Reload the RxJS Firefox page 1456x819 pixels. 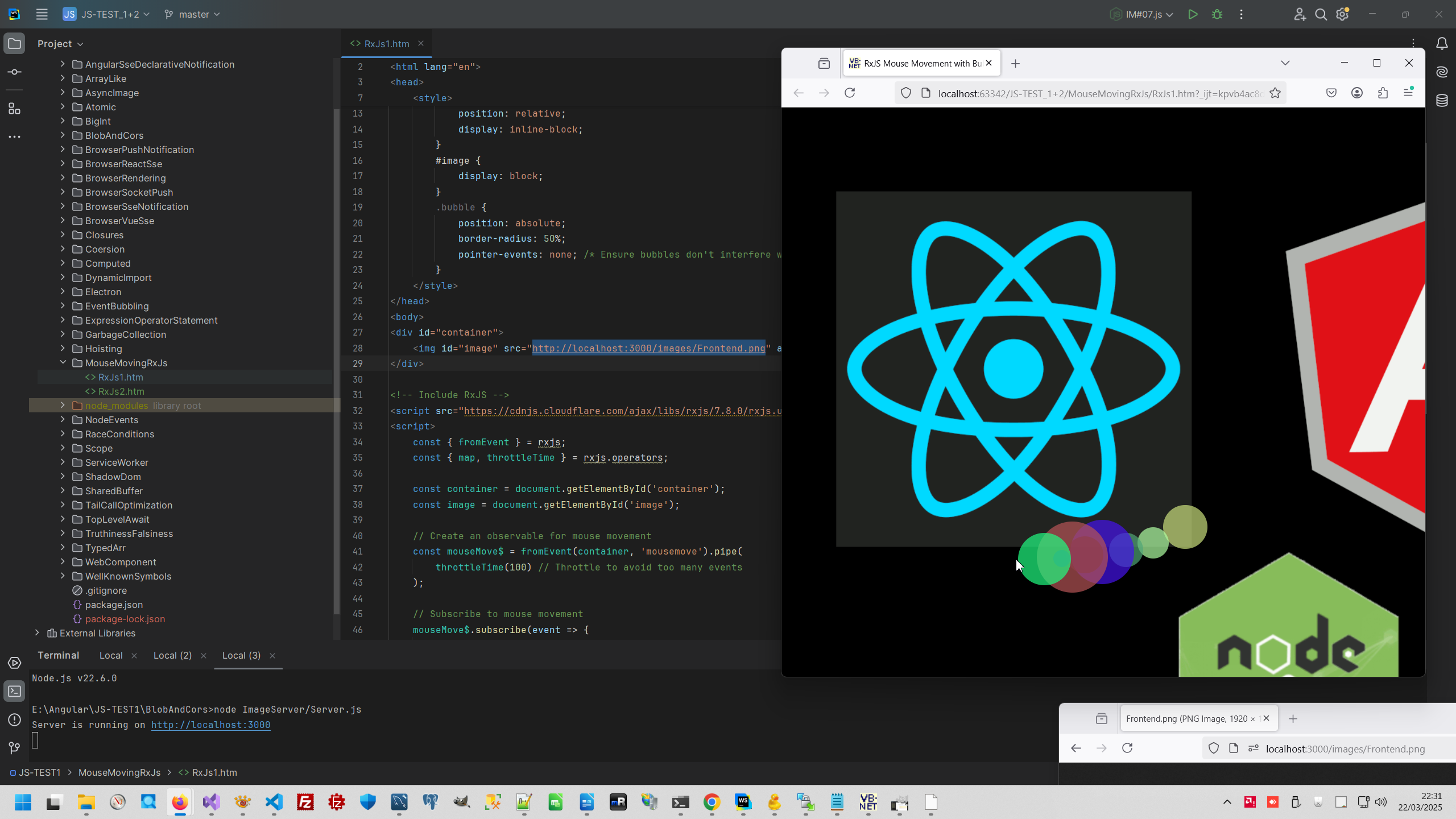850,93
